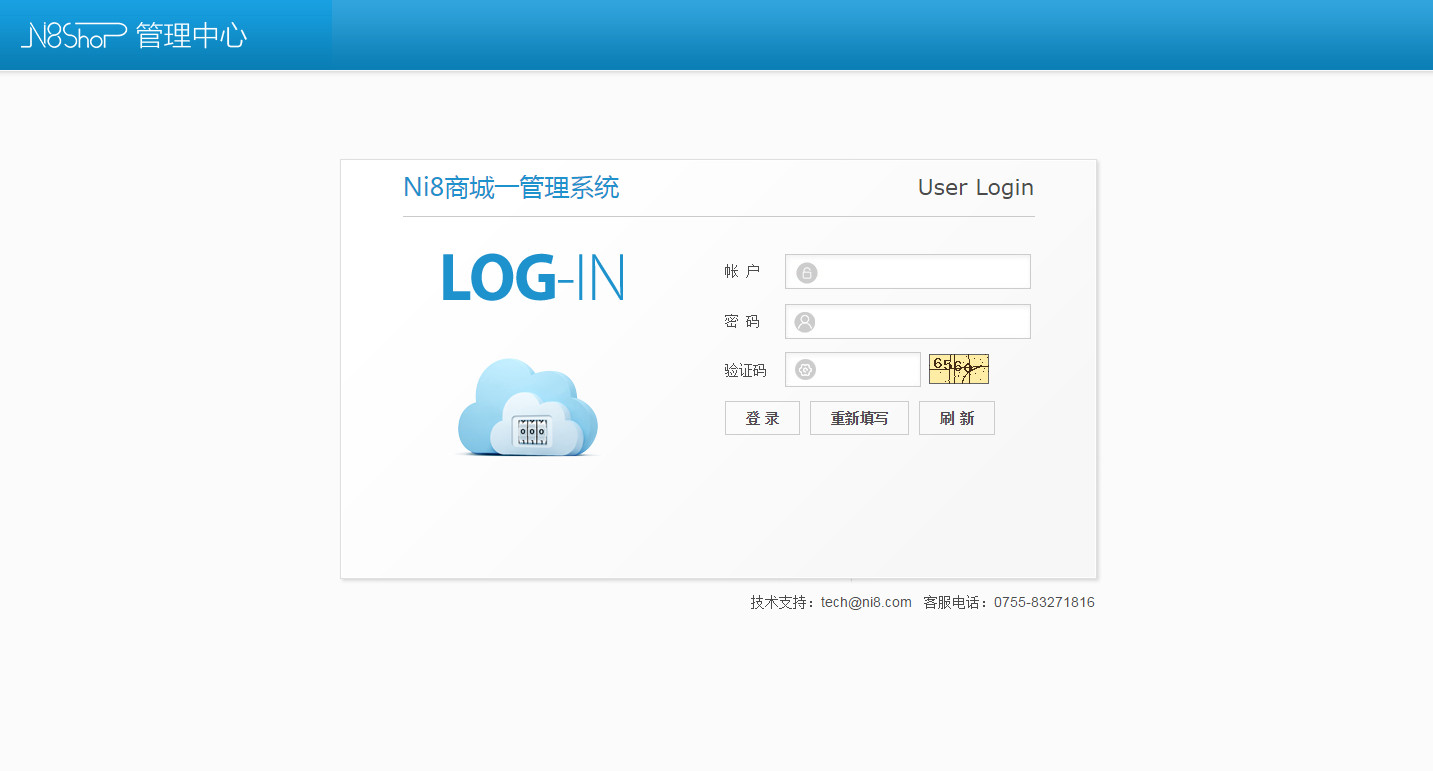Click the lock icon in account field
The width and height of the screenshot is (1433, 771).
click(806, 272)
